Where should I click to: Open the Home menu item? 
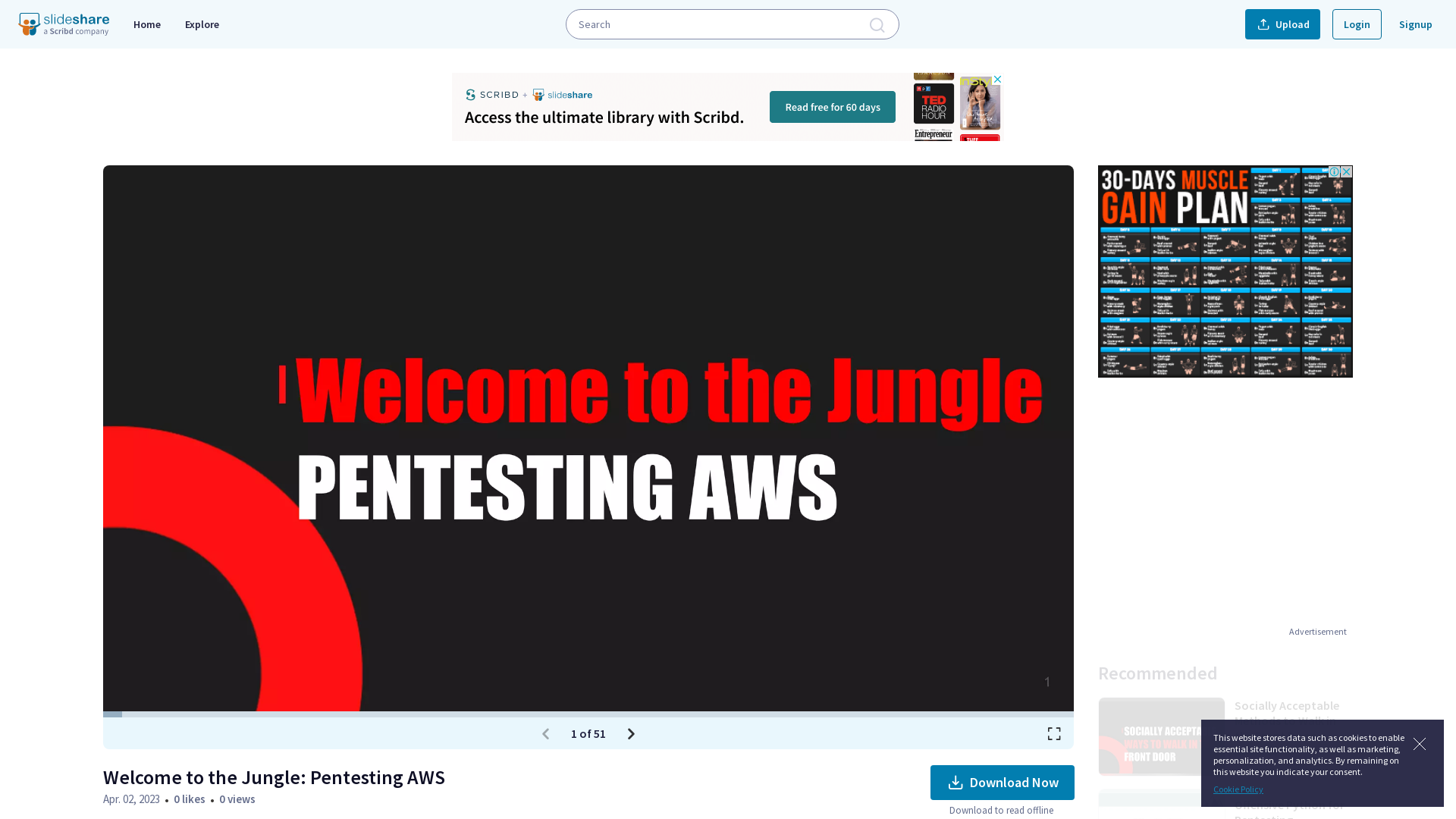[147, 24]
